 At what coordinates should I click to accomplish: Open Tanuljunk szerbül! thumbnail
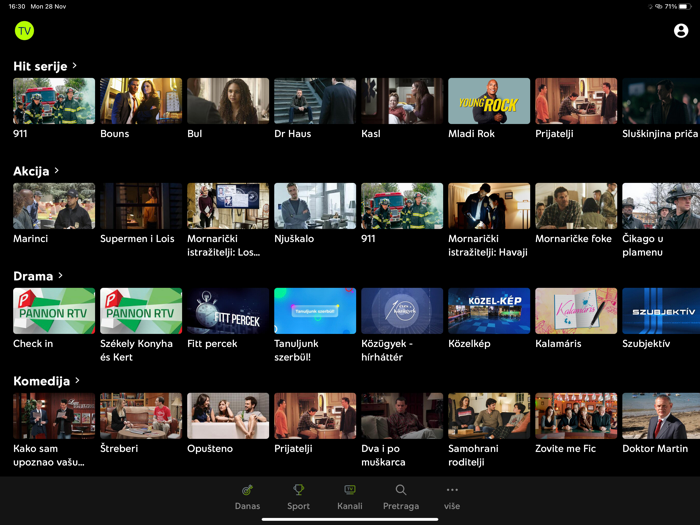tap(315, 311)
